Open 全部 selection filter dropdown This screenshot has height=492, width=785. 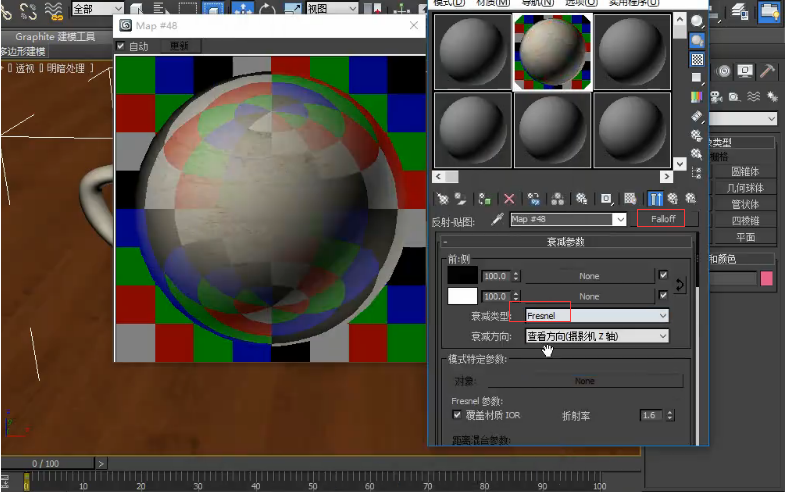[x=98, y=9]
